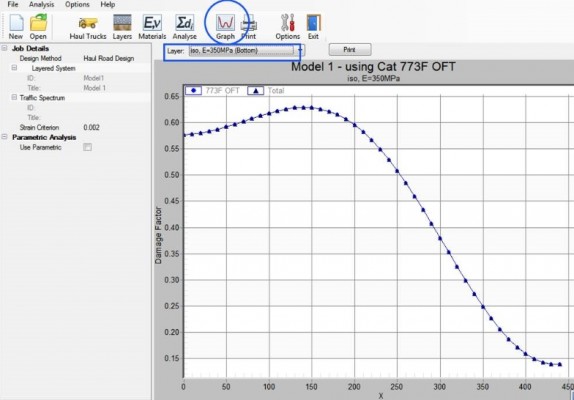Viewport: 574px width, 400px height.
Task: Click the Total legend marker
Action: [256, 90]
